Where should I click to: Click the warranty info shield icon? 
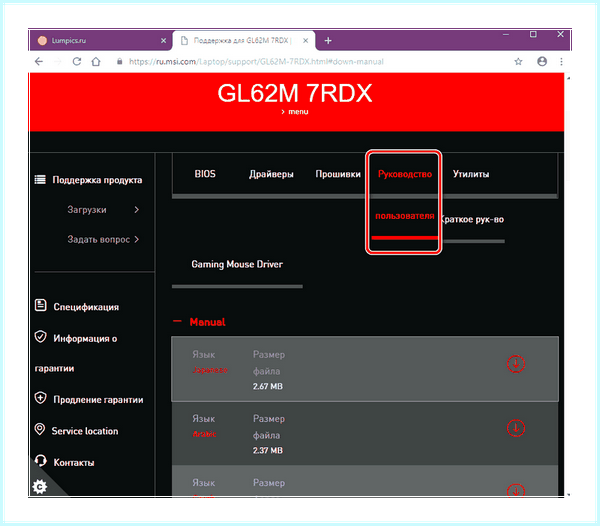coord(41,337)
